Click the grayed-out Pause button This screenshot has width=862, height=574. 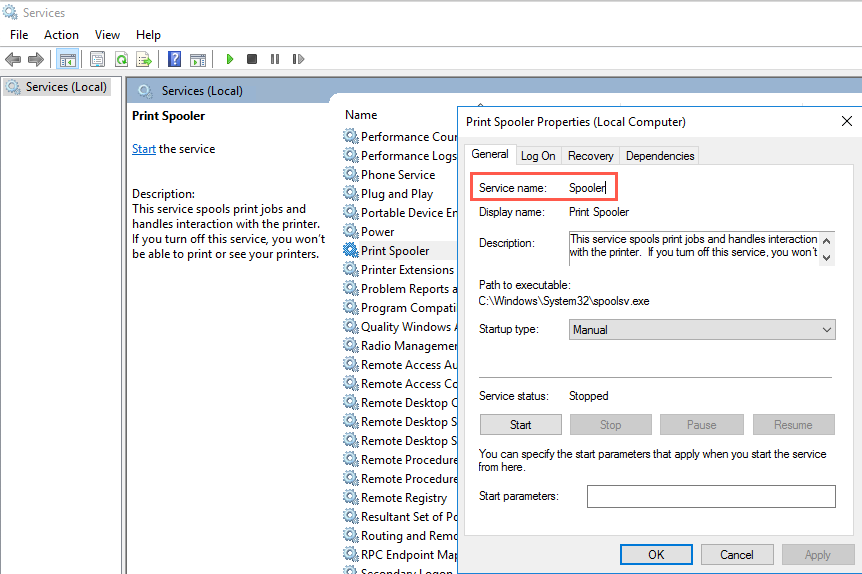point(701,424)
